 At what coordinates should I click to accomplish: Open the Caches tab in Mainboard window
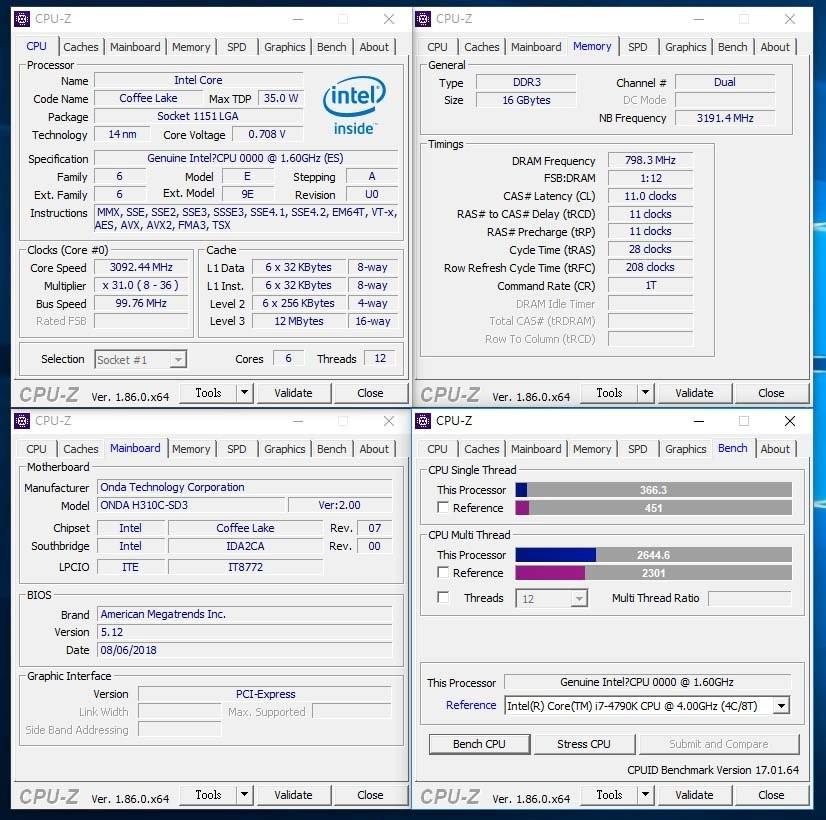click(x=81, y=448)
